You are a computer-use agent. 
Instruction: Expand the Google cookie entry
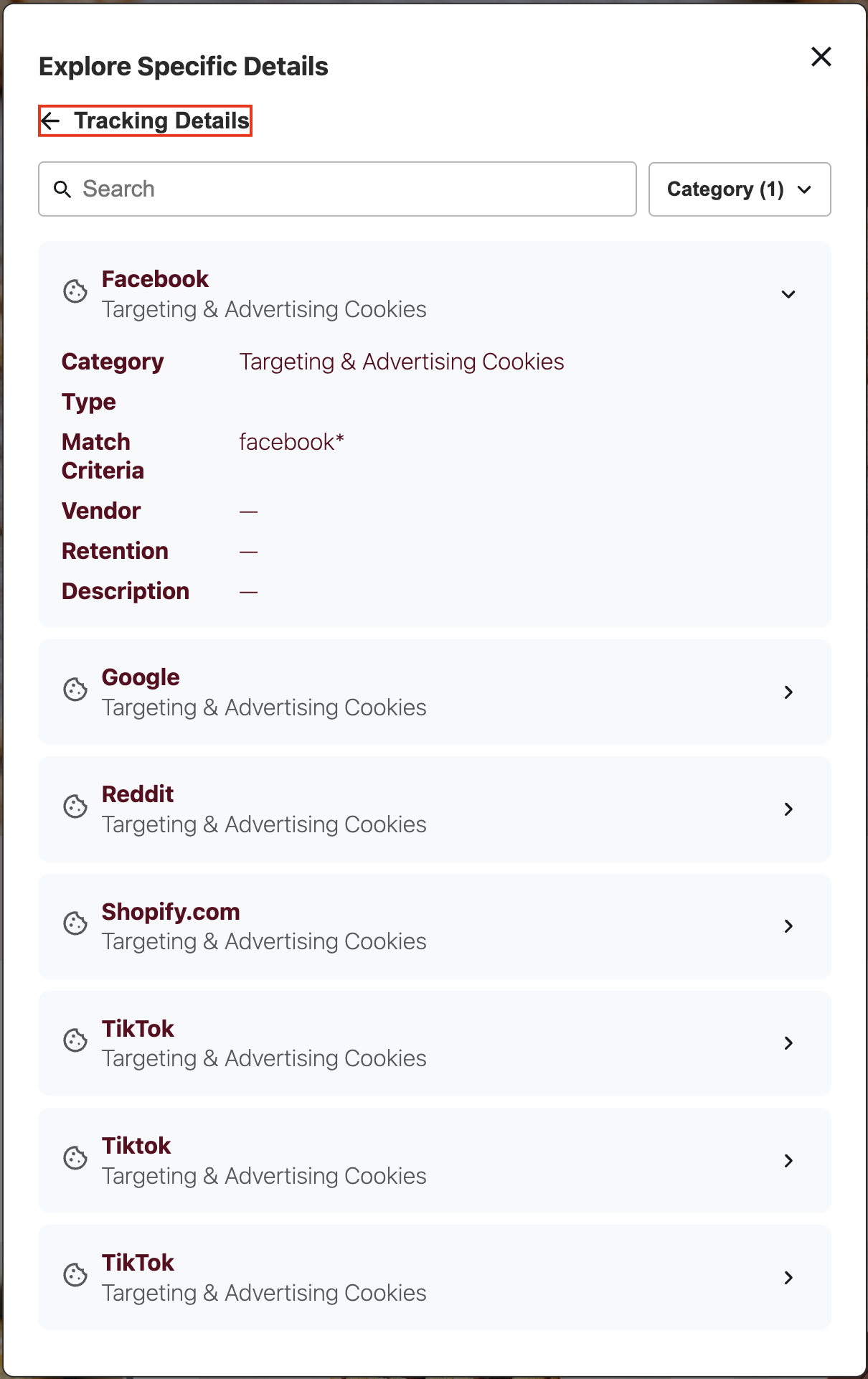[x=788, y=692]
